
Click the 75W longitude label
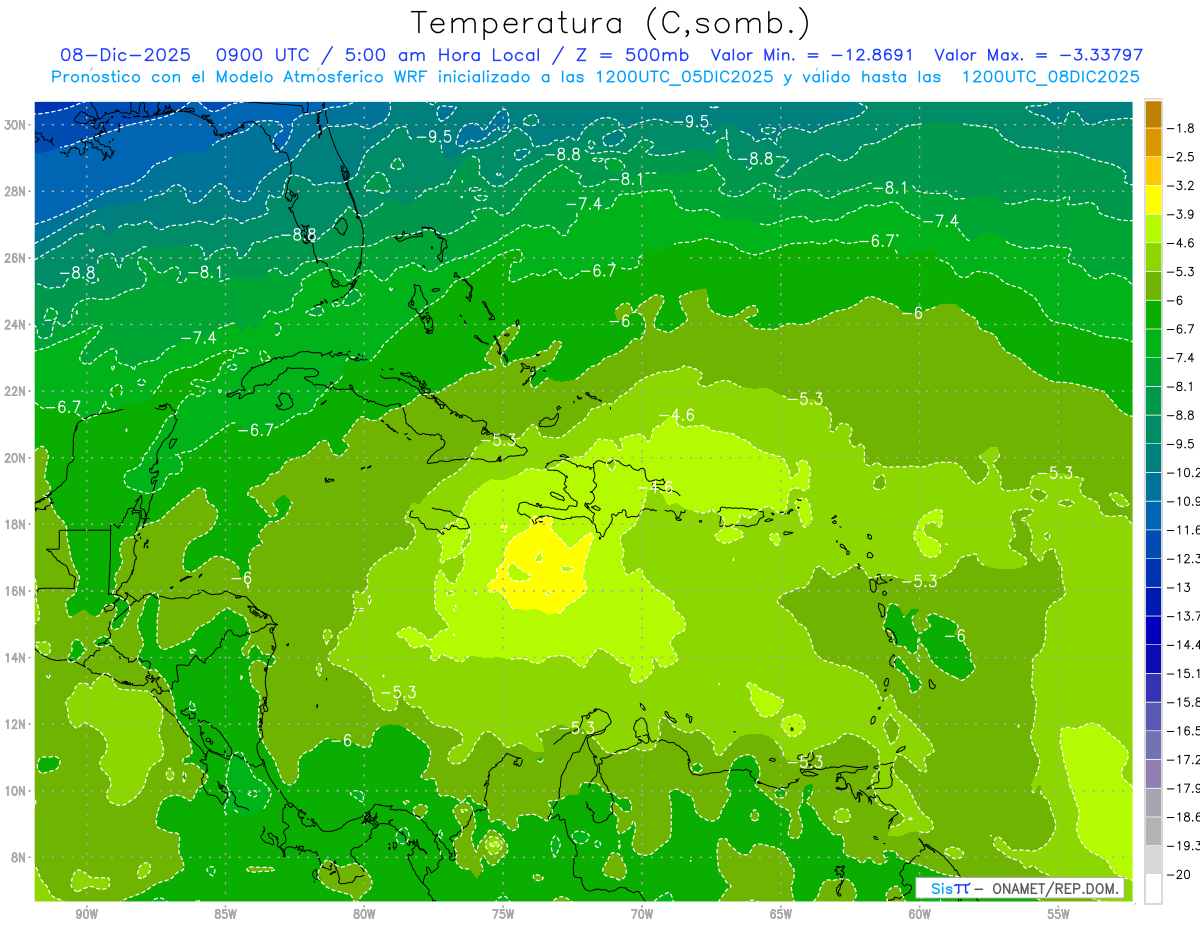503,913
